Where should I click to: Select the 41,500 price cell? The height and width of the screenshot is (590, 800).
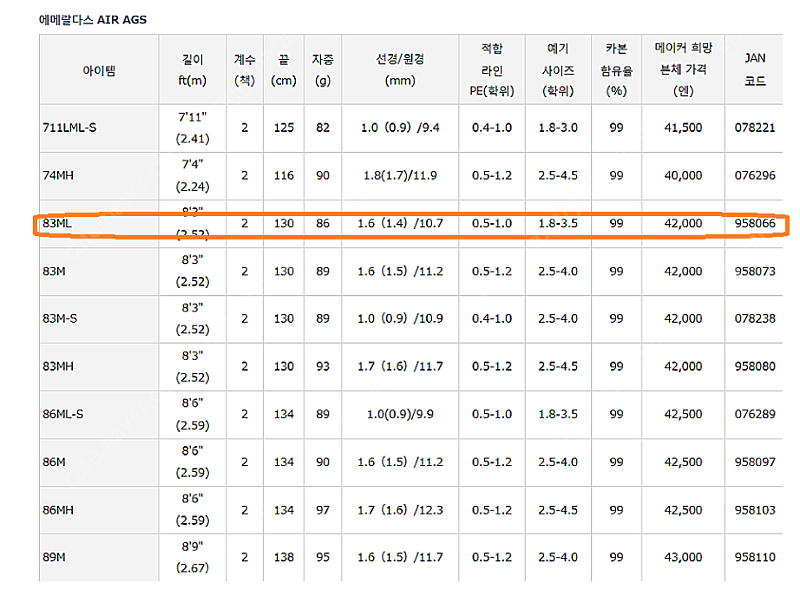685,127
